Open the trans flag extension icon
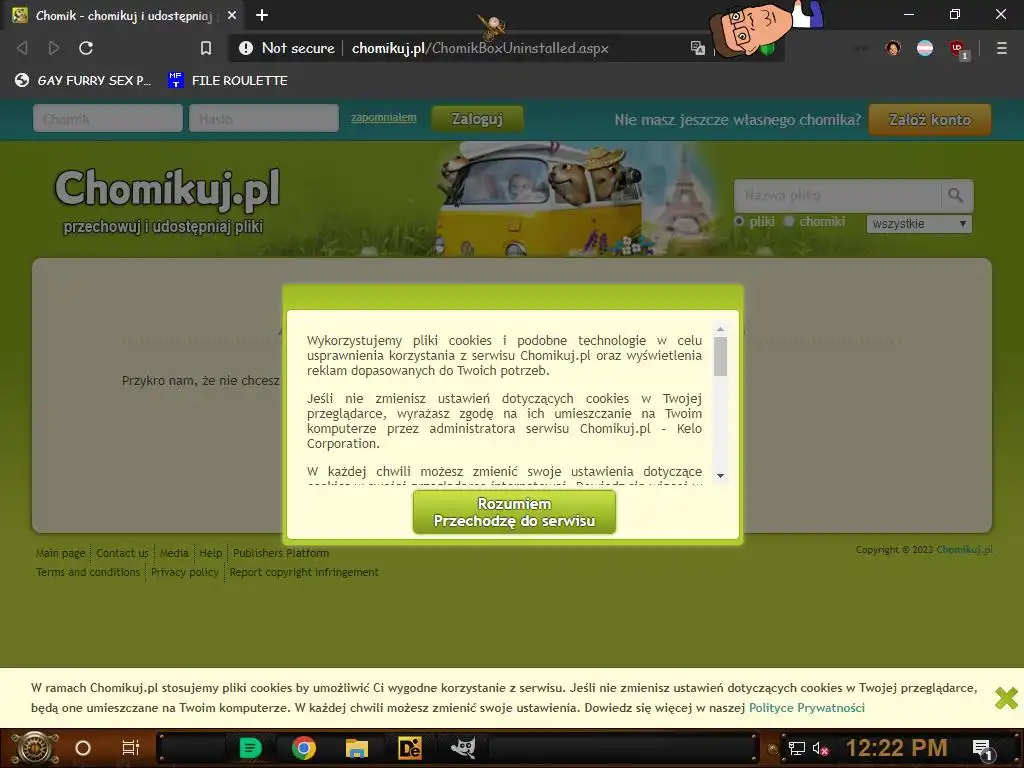Image resolution: width=1024 pixels, height=768 pixels. 925,48
